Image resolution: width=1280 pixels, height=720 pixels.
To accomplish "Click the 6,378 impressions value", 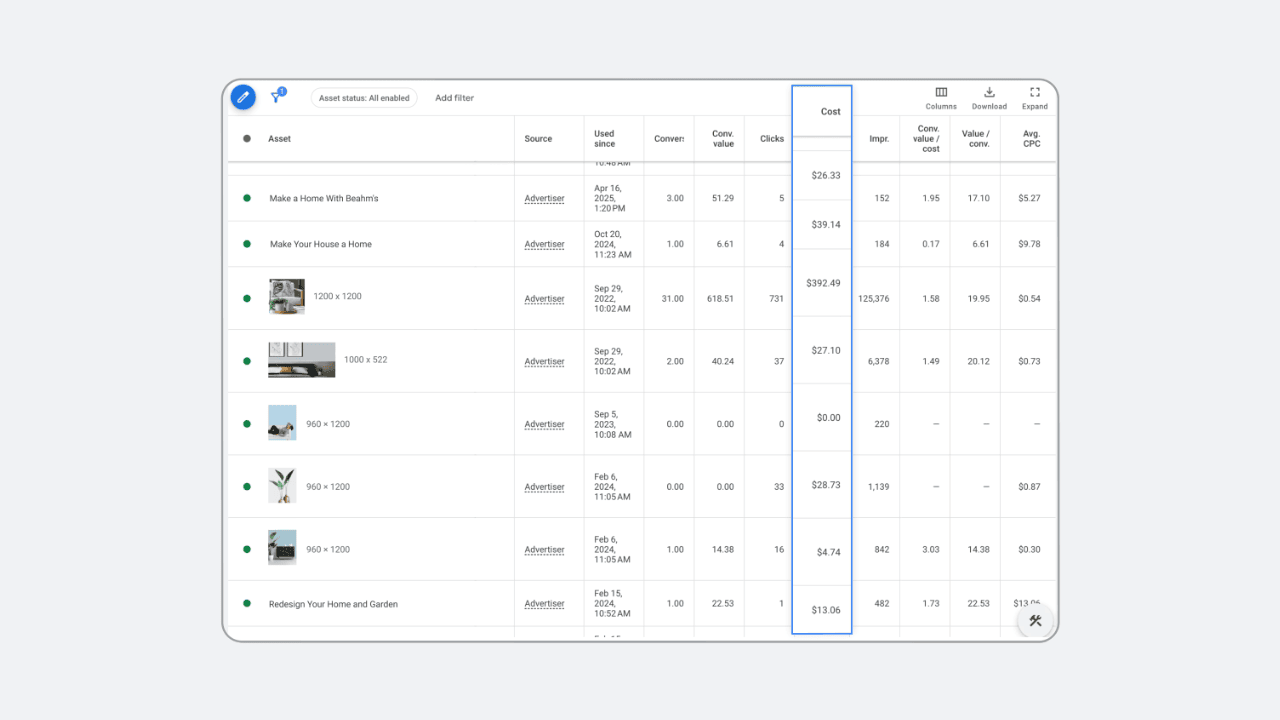I will tap(878, 361).
